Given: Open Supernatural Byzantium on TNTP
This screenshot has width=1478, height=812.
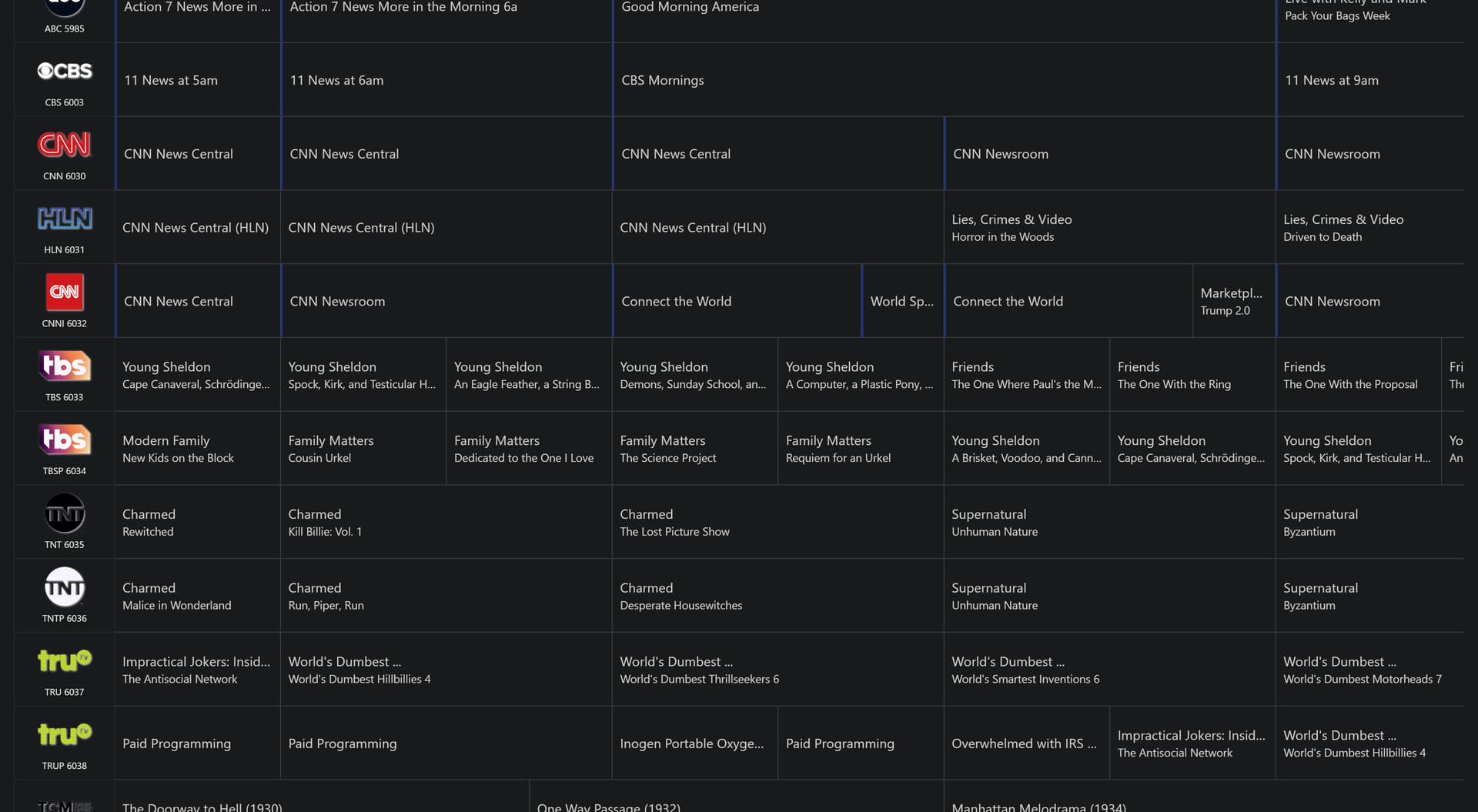Looking at the screenshot, I should tap(1369, 596).
